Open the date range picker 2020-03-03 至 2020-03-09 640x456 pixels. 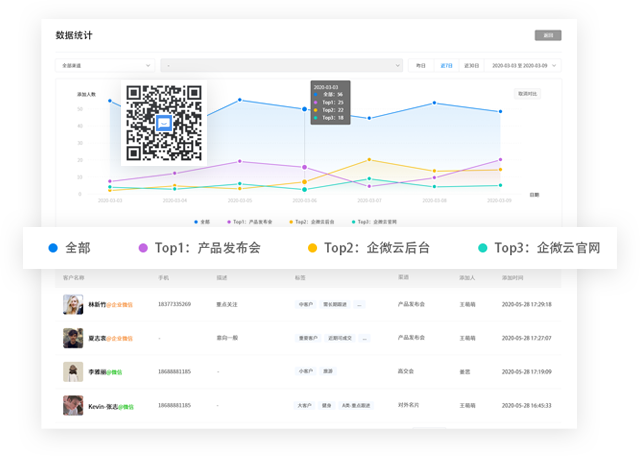(x=523, y=66)
